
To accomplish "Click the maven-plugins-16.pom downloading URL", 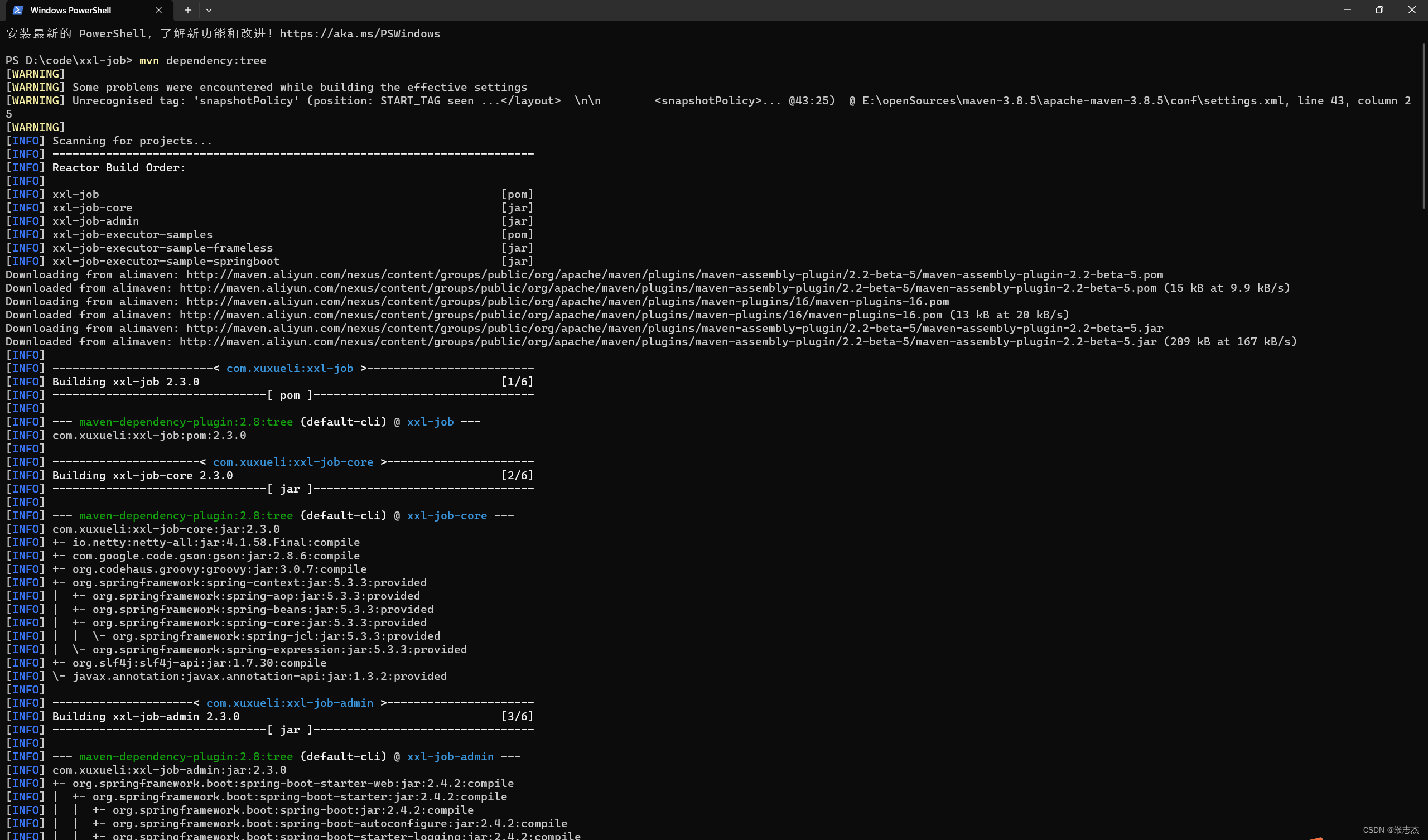I will [x=567, y=302].
